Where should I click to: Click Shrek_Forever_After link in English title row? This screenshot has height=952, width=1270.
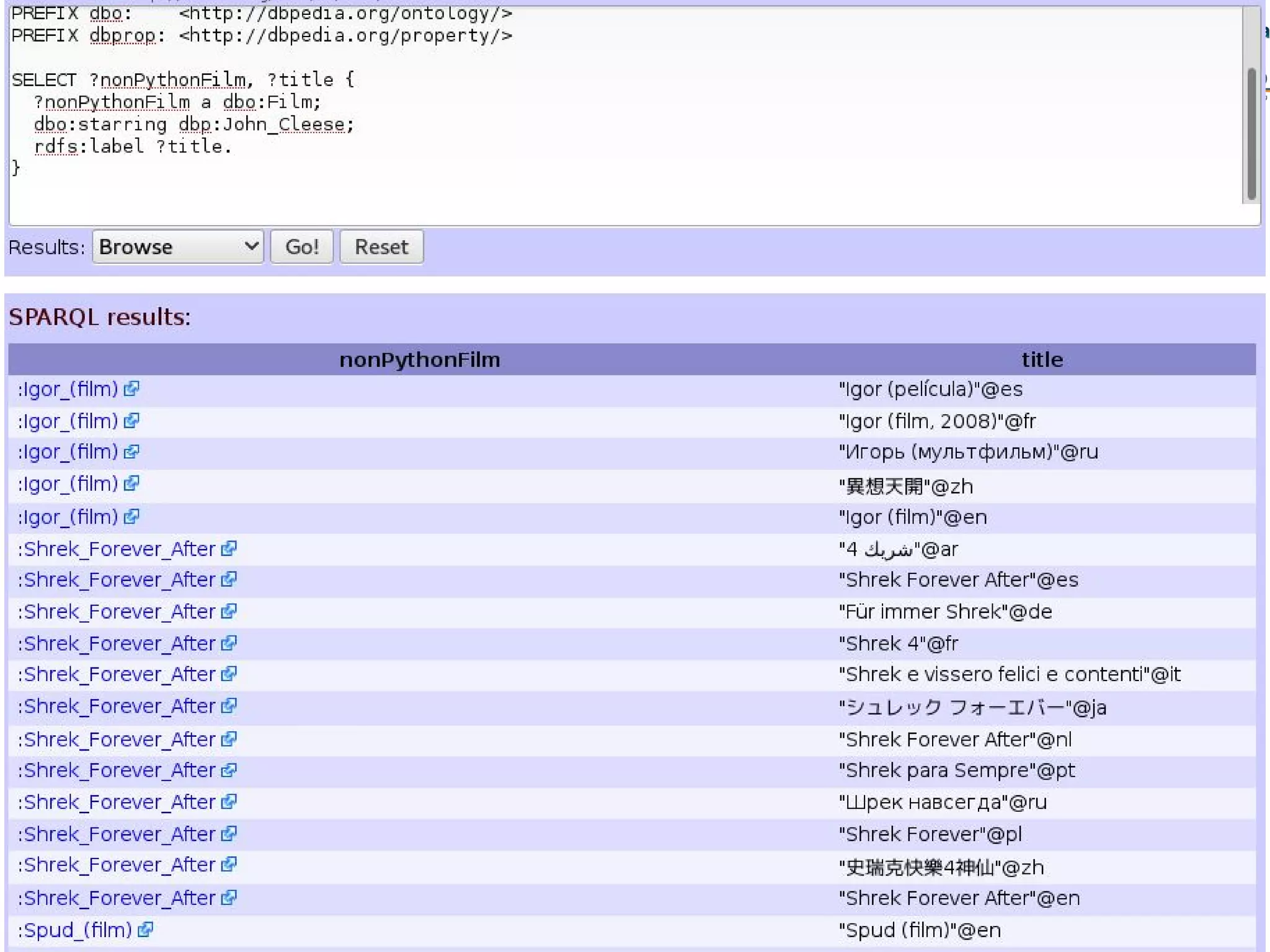(117, 897)
